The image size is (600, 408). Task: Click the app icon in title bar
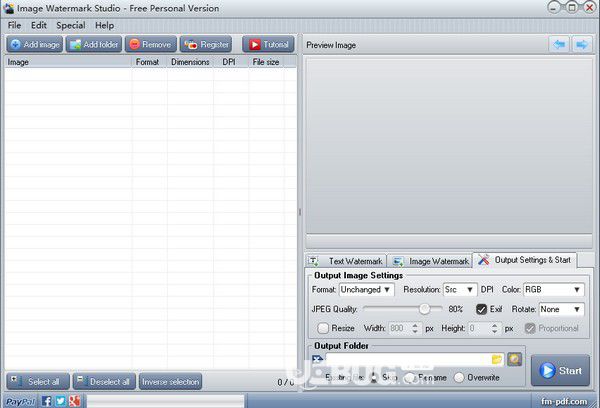click(9, 8)
